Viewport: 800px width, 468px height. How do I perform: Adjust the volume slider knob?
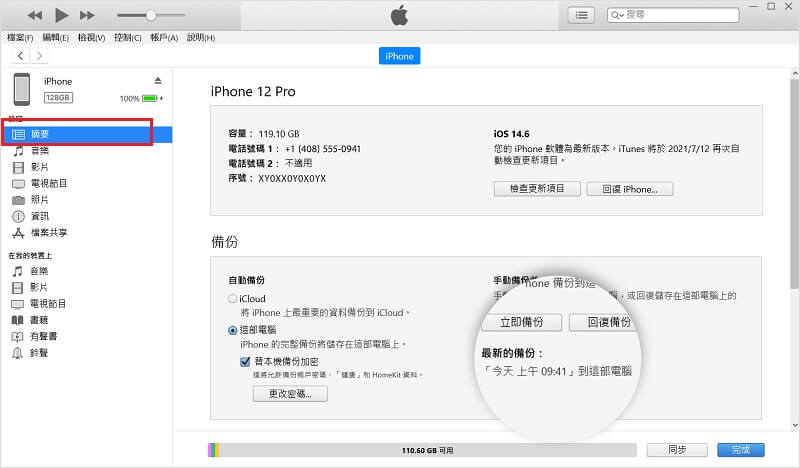(151, 15)
